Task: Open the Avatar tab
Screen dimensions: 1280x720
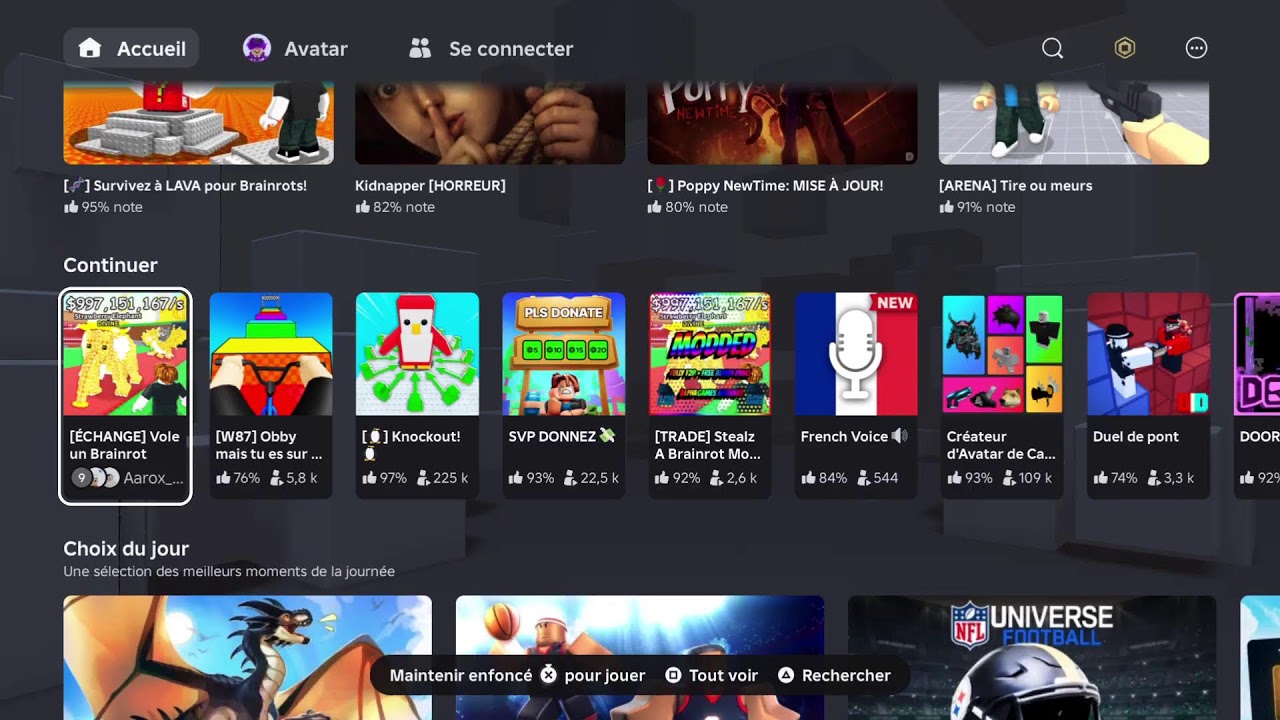Action: point(295,48)
